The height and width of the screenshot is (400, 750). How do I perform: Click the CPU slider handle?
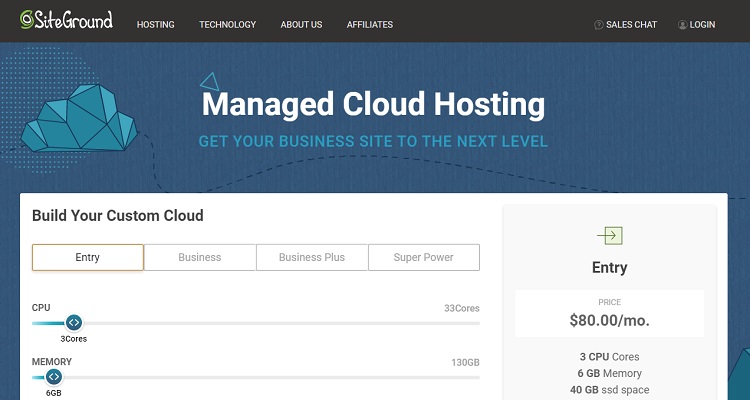[x=74, y=323]
